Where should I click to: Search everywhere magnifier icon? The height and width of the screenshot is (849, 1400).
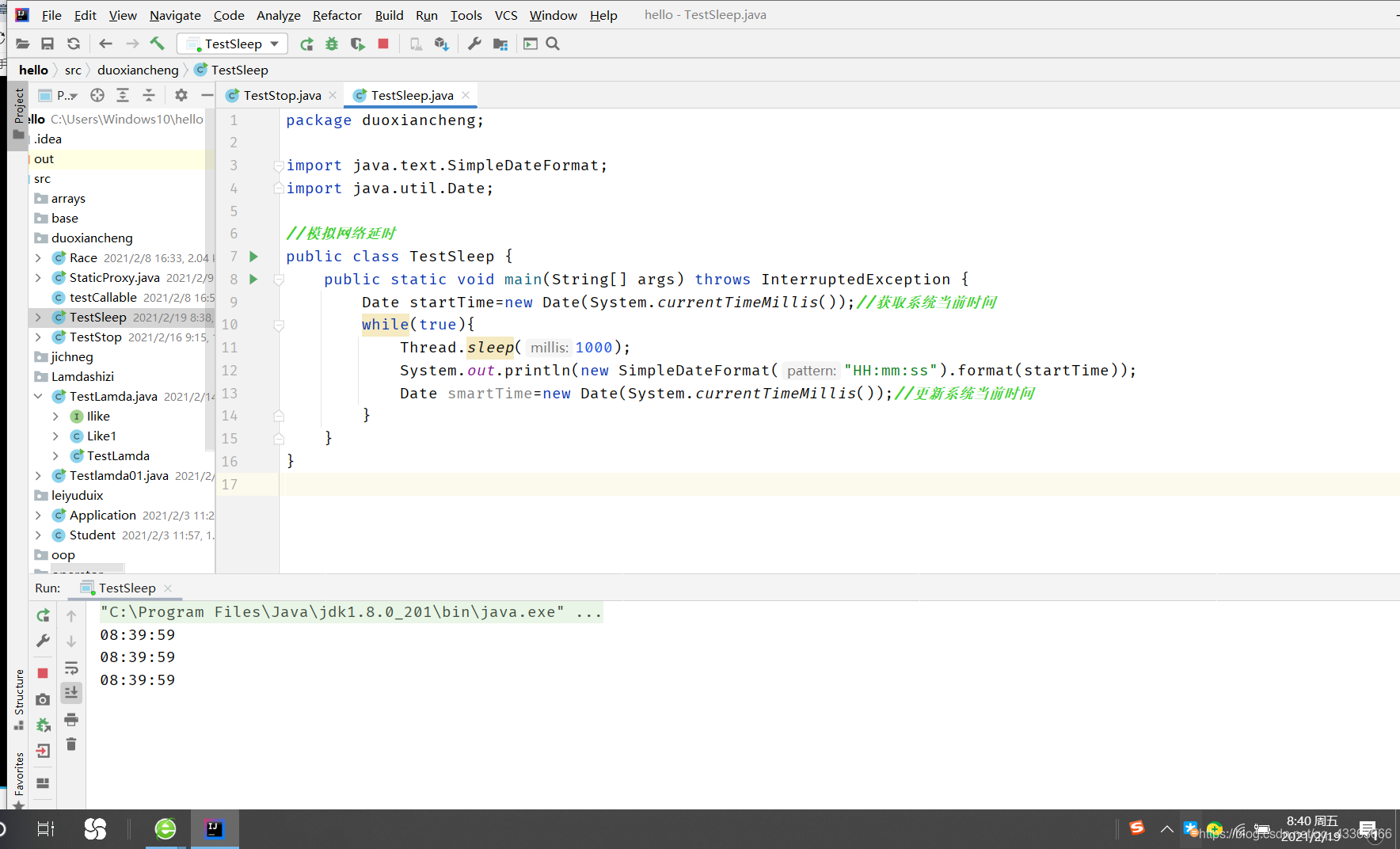click(x=553, y=44)
